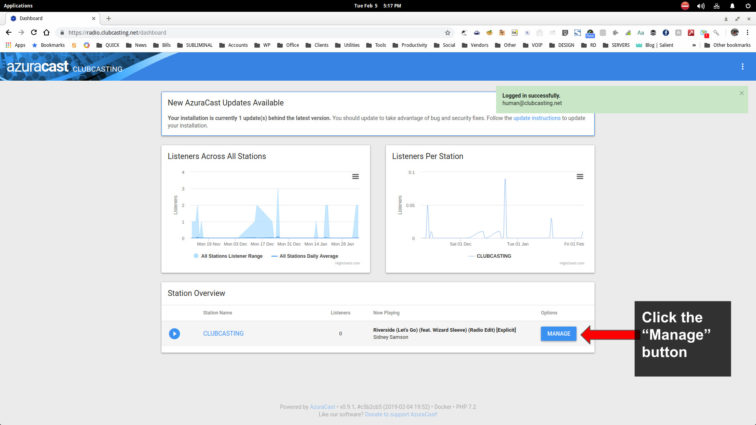The width and height of the screenshot is (756, 425).
Task: Expand the hidden bookmarks overflow chevron
Action: click(x=694, y=45)
